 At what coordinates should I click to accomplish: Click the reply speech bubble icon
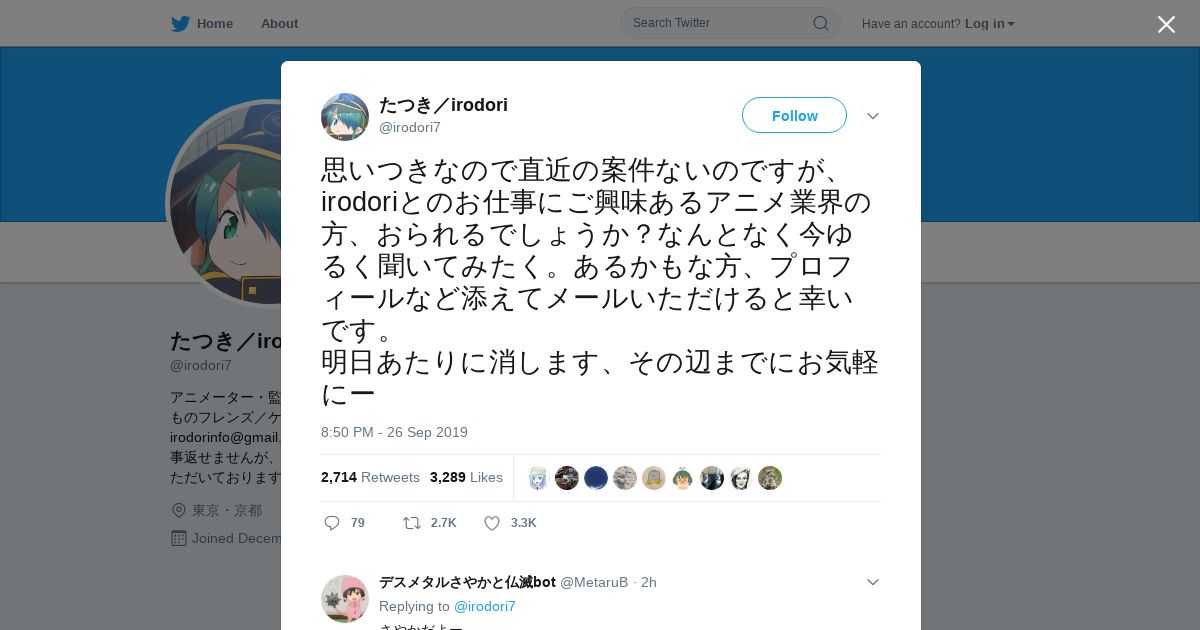[x=332, y=523]
